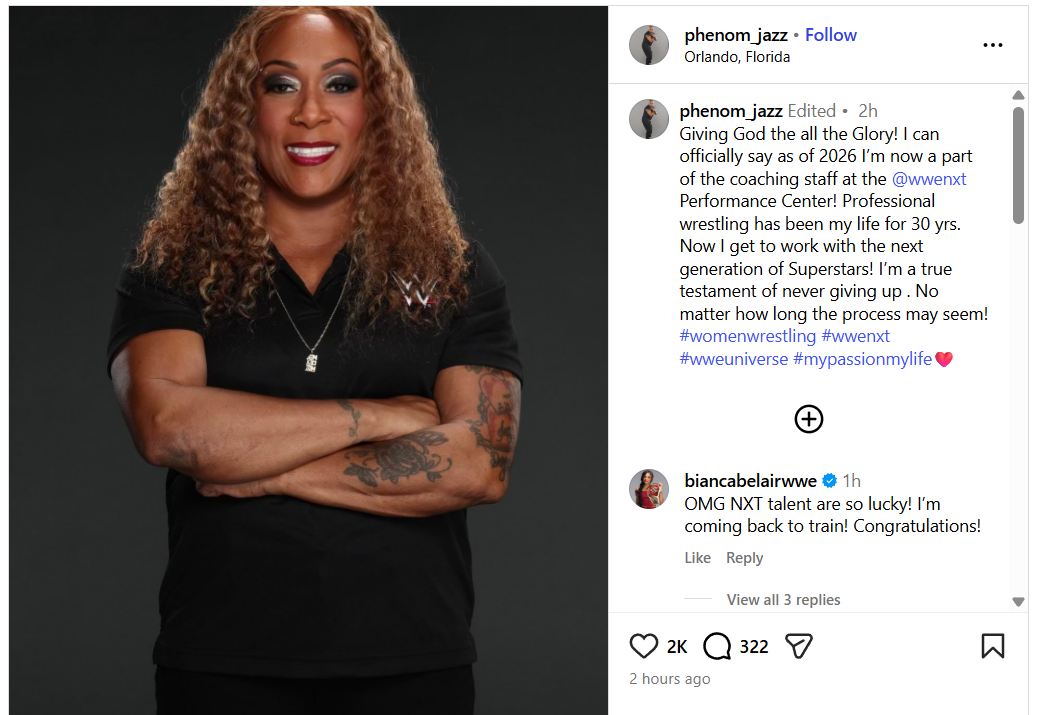
Task: Open biancabelairwwe's profile picture
Action: coord(649,489)
